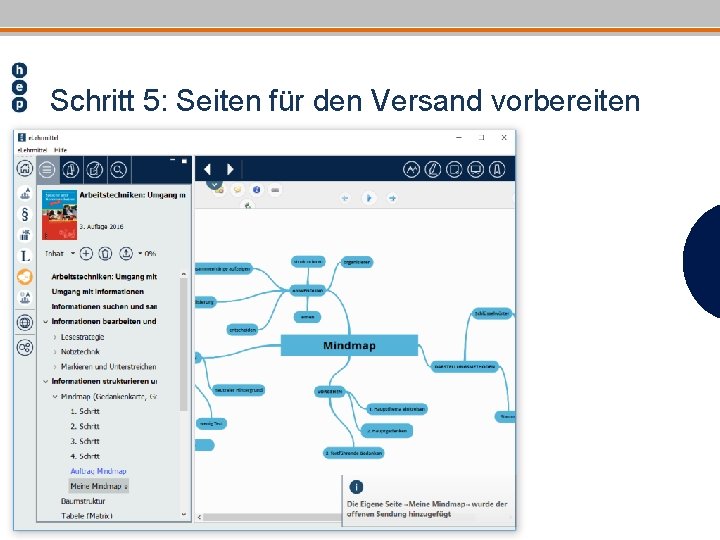
Task: Click the book cover thumbnail
Action: click(59, 215)
